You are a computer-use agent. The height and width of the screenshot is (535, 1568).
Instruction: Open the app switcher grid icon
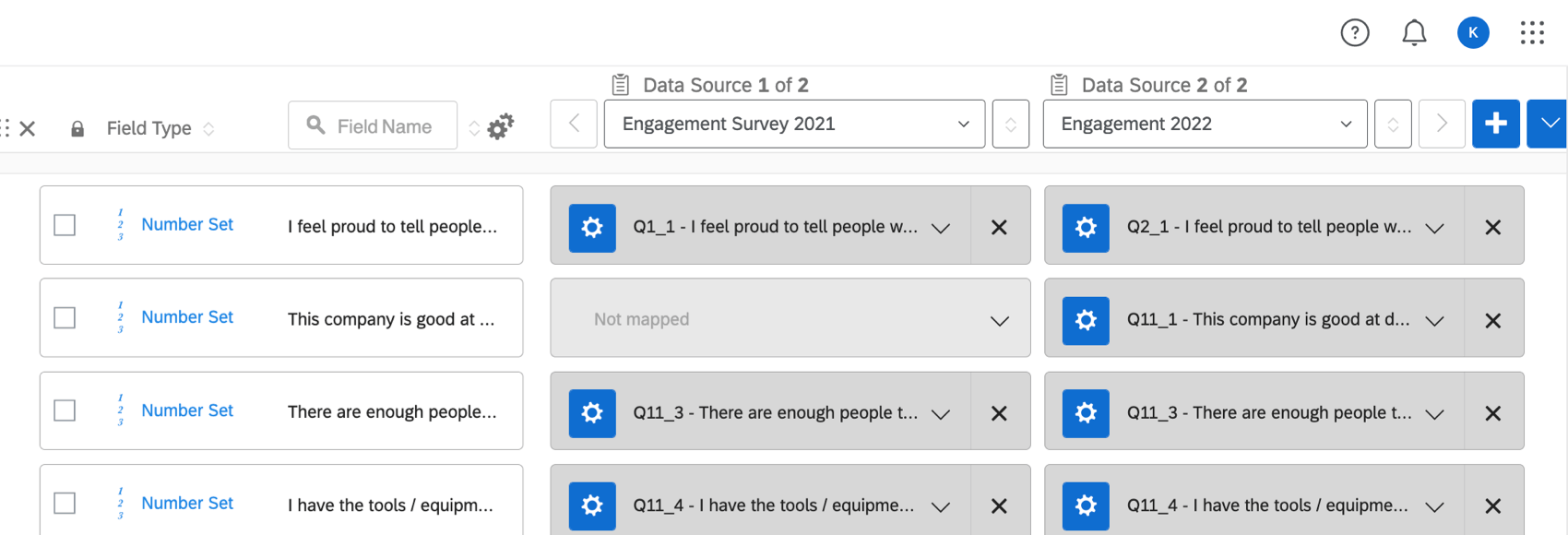pyautogui.click(x=1532, y=33)
